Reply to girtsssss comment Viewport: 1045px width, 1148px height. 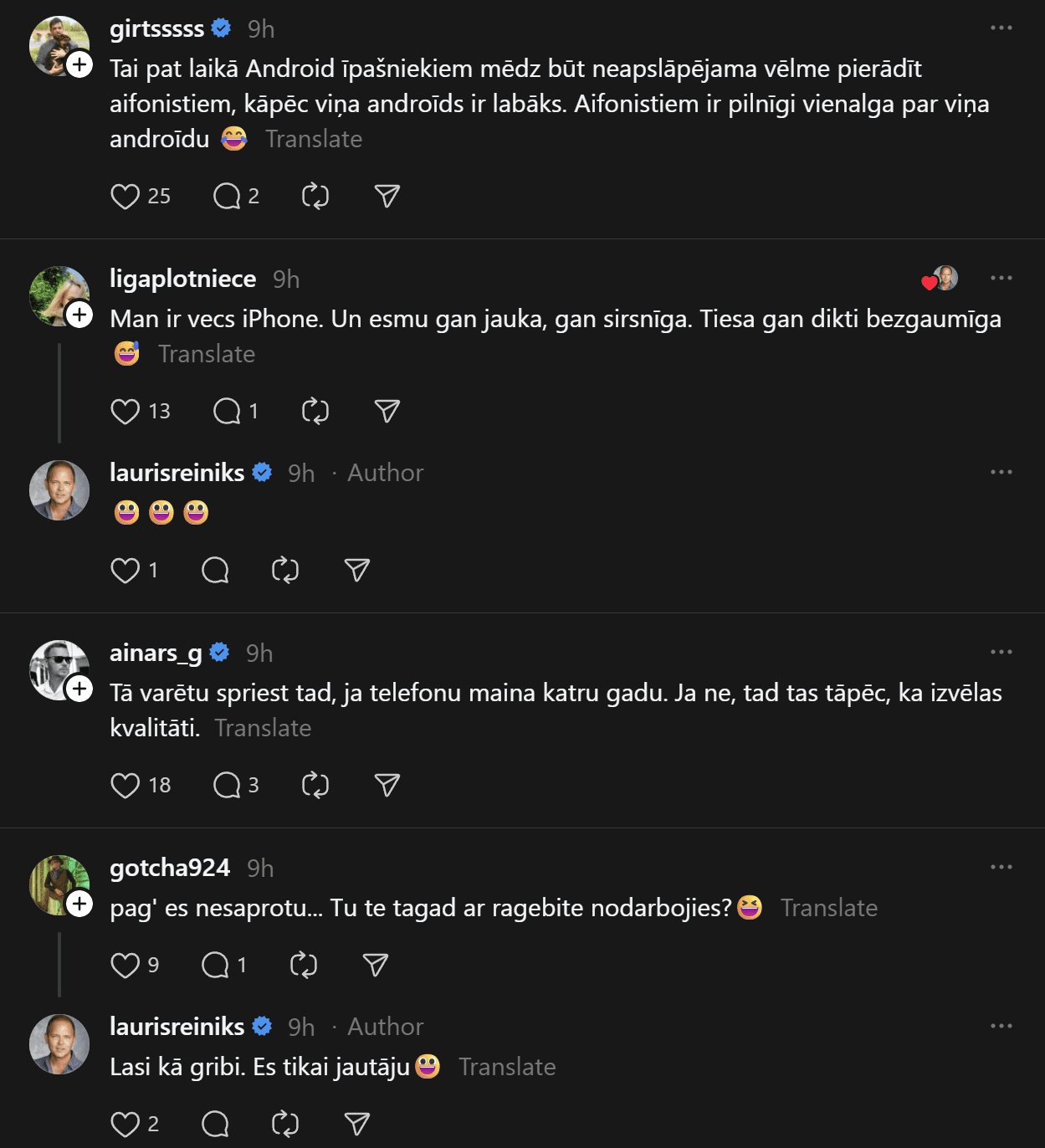point(227,197)
